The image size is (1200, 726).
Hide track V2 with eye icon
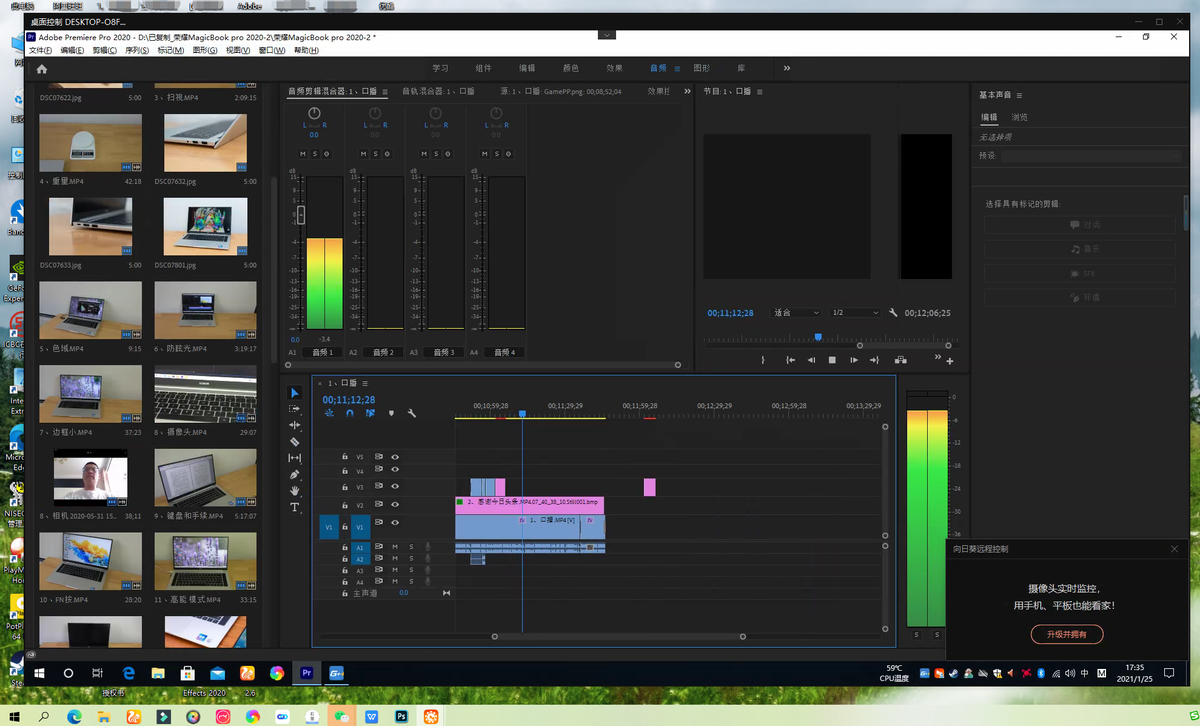click(x=395, y=505)
